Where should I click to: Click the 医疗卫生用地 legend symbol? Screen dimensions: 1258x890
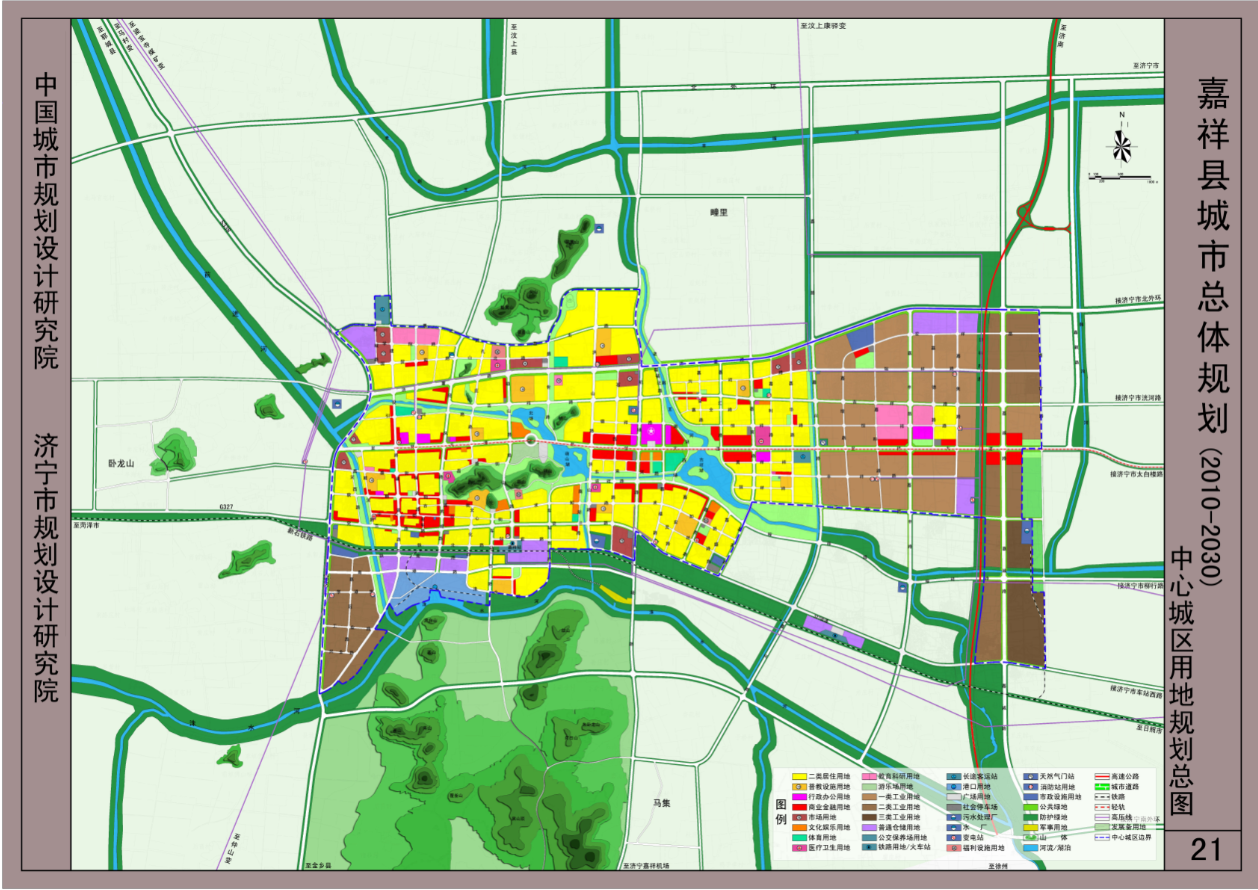click(x=799, y=848)
